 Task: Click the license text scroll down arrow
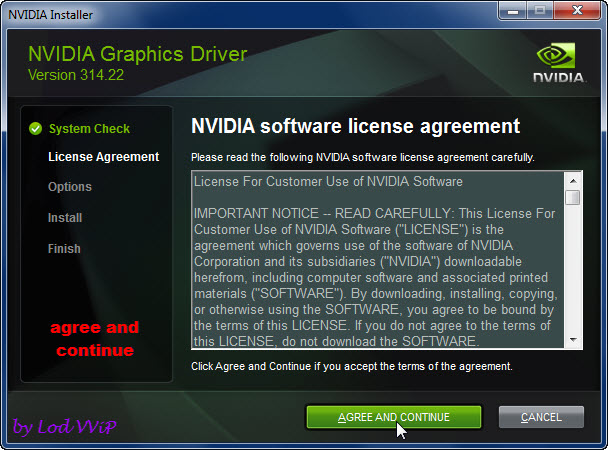click(x=573, y=340)
